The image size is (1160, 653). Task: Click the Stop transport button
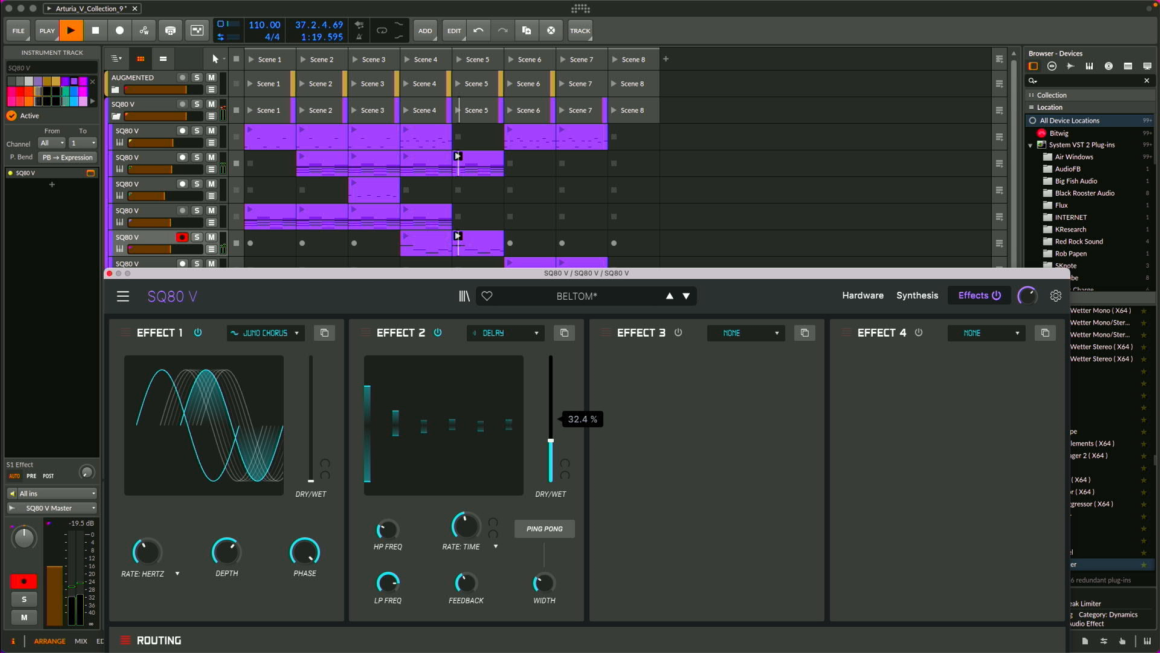[x=95, y=30]
